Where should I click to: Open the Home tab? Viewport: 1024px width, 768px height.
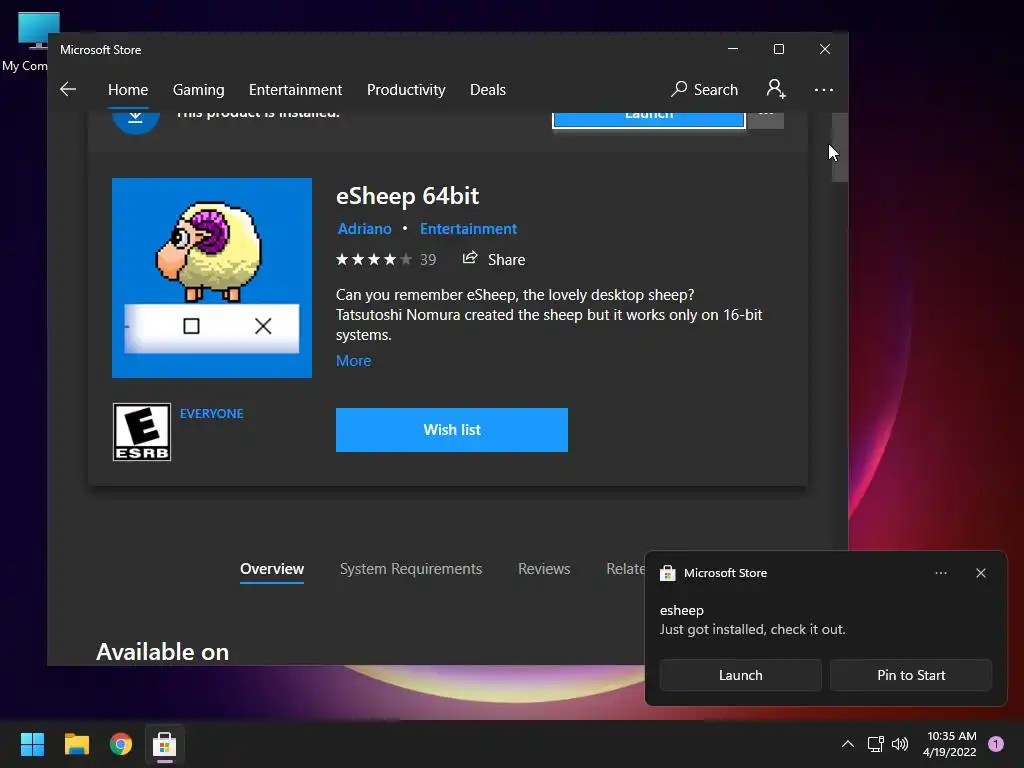(x=128, y=89)
